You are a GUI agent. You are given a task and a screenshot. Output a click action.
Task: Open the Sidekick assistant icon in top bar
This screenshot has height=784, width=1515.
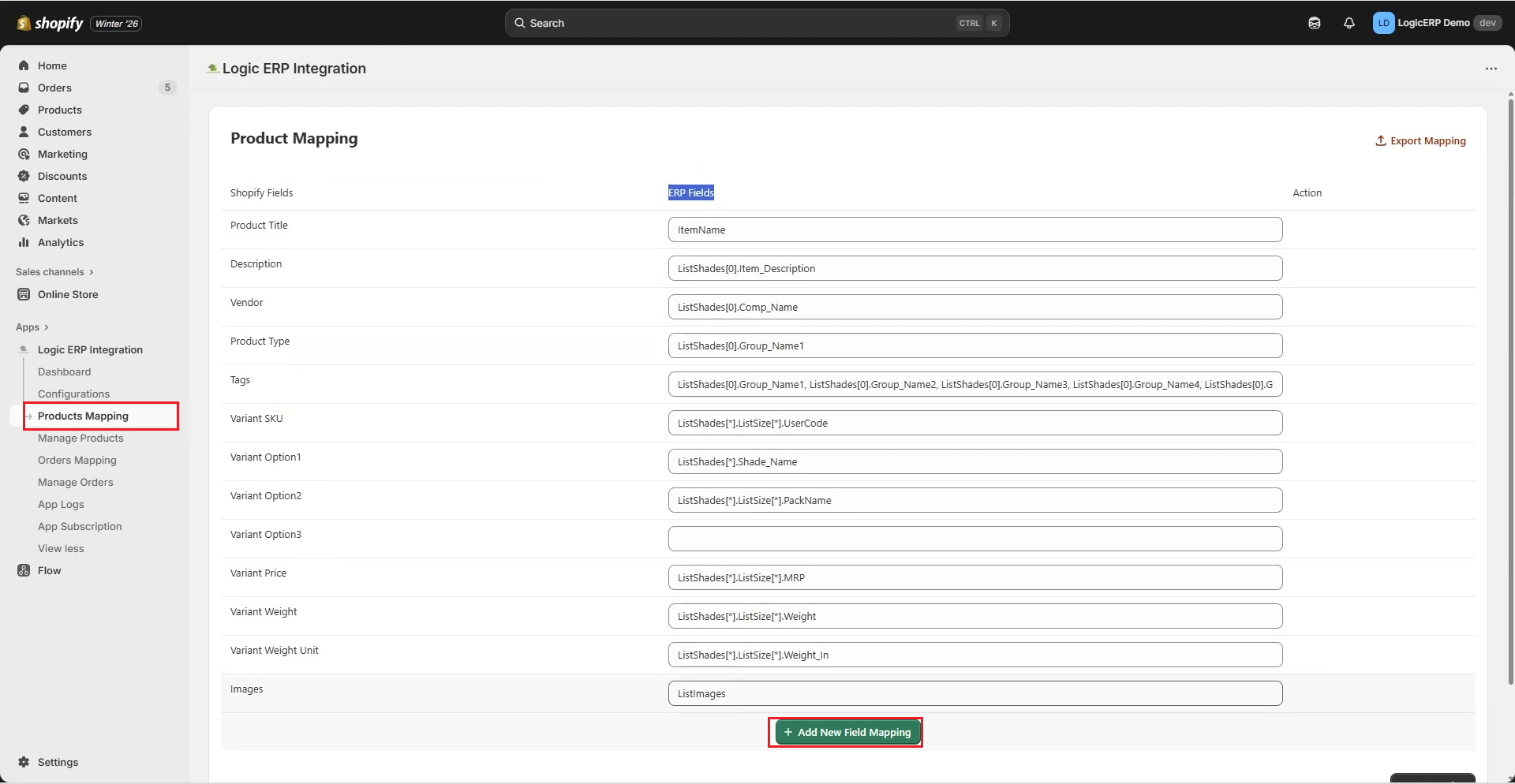1314,23
